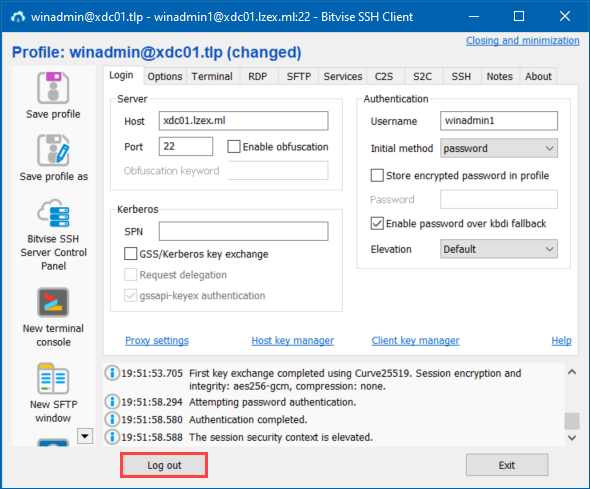Select the S2C tab
This screenshot has width=590, height=489.
coord(423,76)
